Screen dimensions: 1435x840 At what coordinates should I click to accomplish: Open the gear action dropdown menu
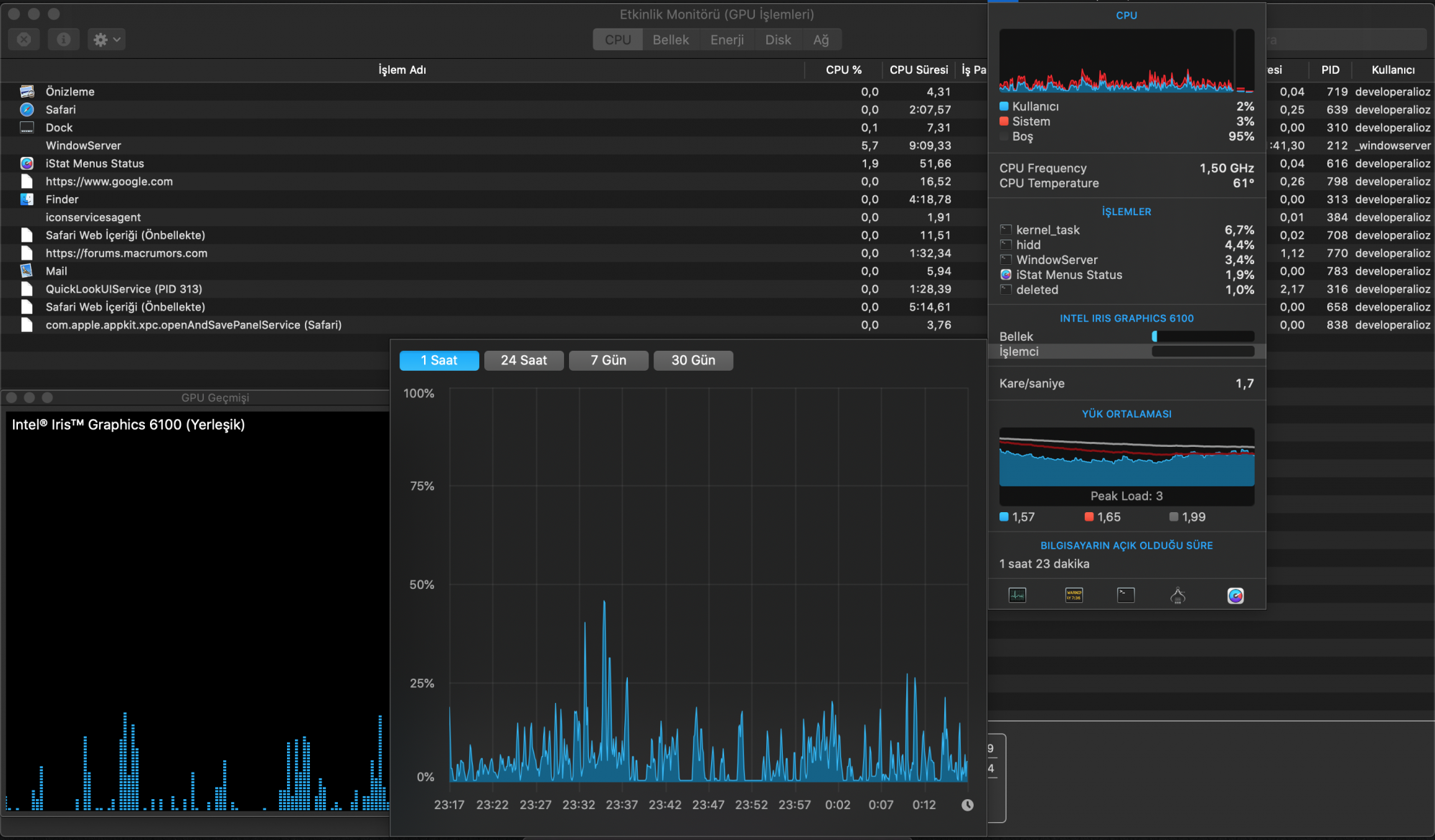(x=106, y=39)
